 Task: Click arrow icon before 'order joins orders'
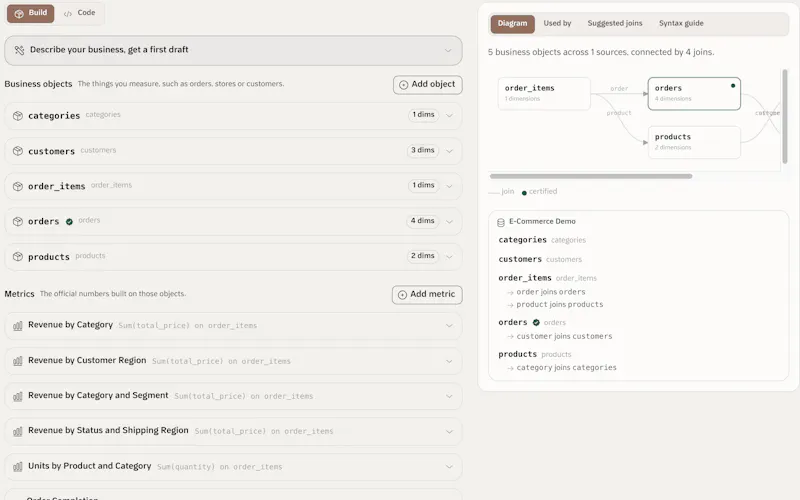tap(510, 292)
